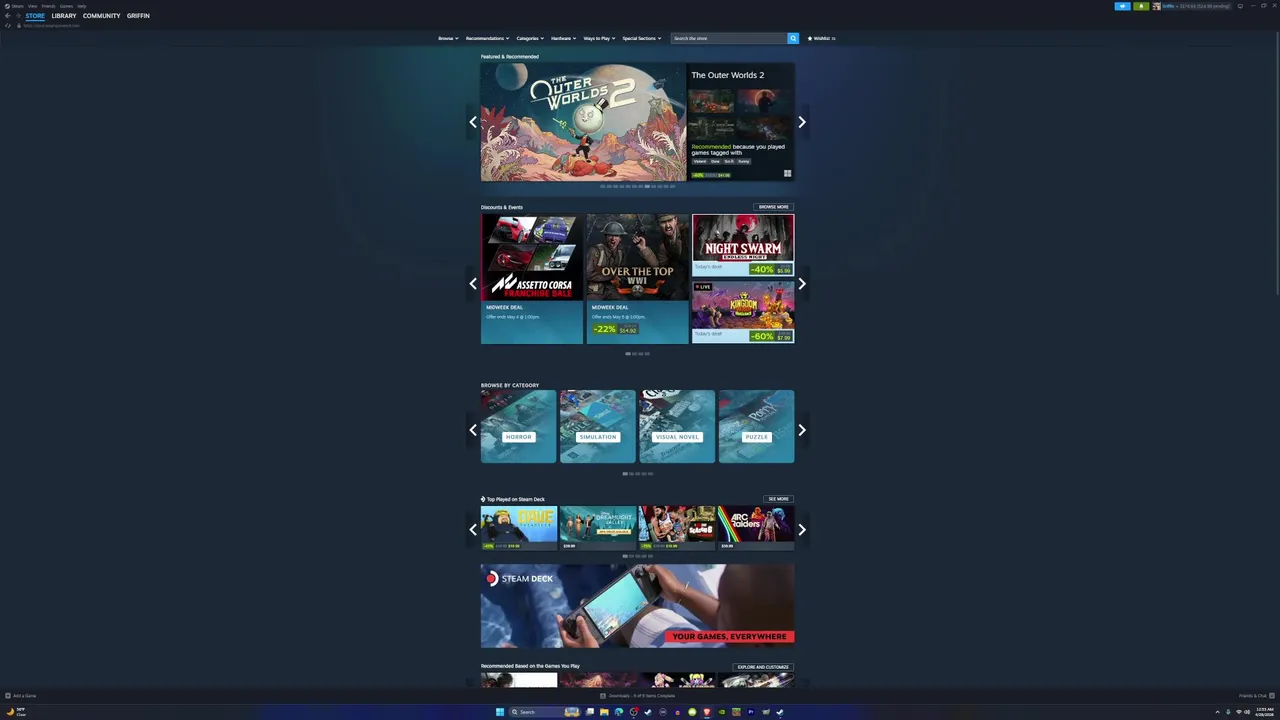Show next Browse by Category set

click(802, 430)
